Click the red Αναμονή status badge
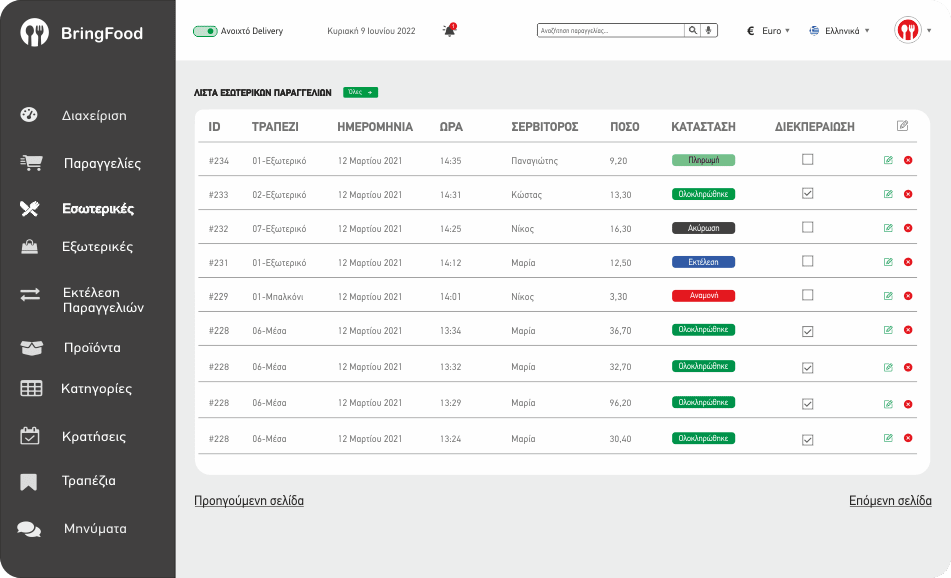951x578 pixels. coord(703,296)
